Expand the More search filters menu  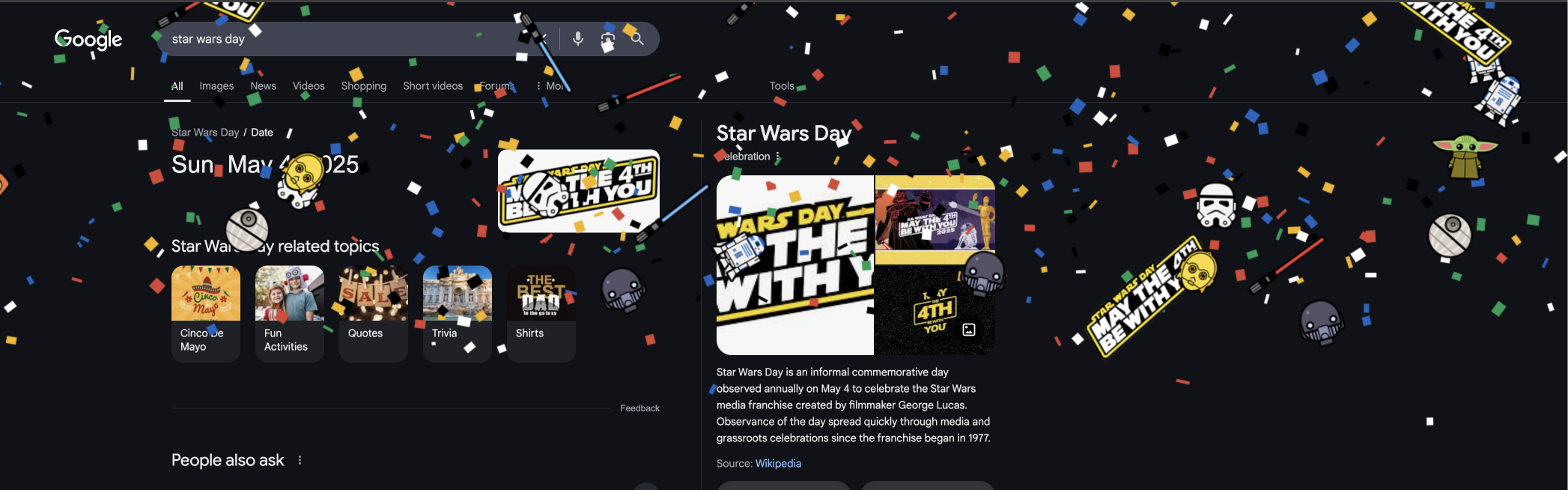click(550, 86)
